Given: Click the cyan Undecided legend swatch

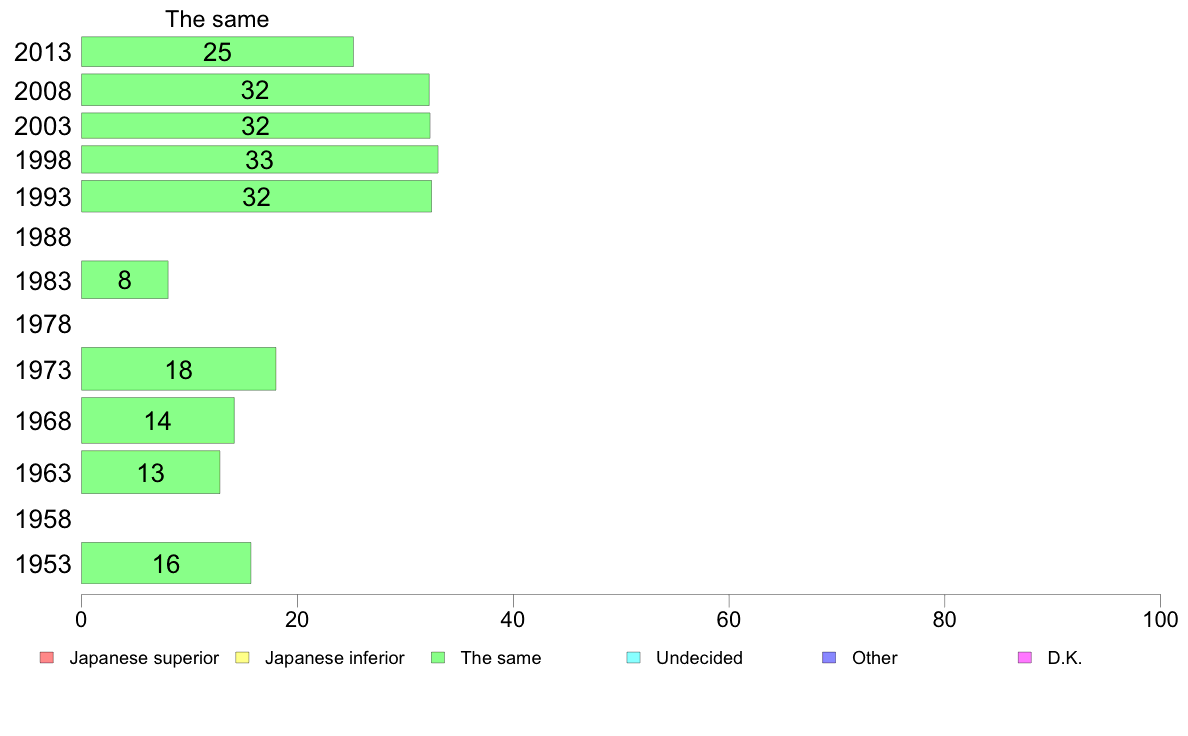Looking at the screenshot, I should click(633, 657).
